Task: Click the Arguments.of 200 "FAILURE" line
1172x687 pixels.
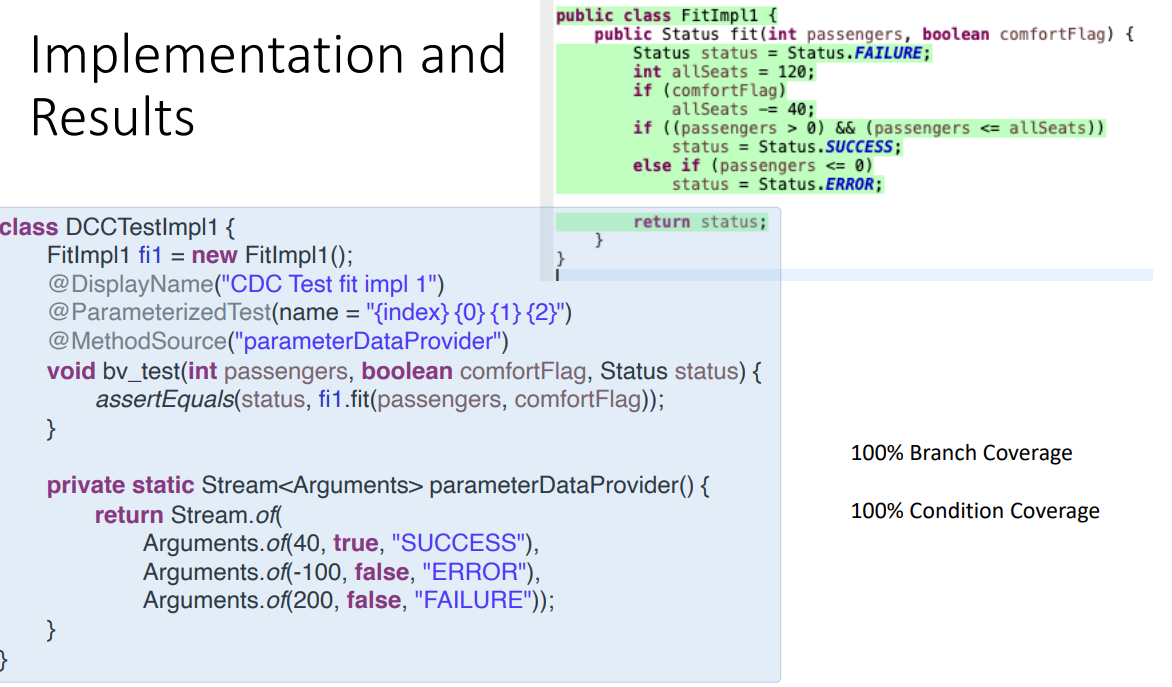Action: click(348, 601)
